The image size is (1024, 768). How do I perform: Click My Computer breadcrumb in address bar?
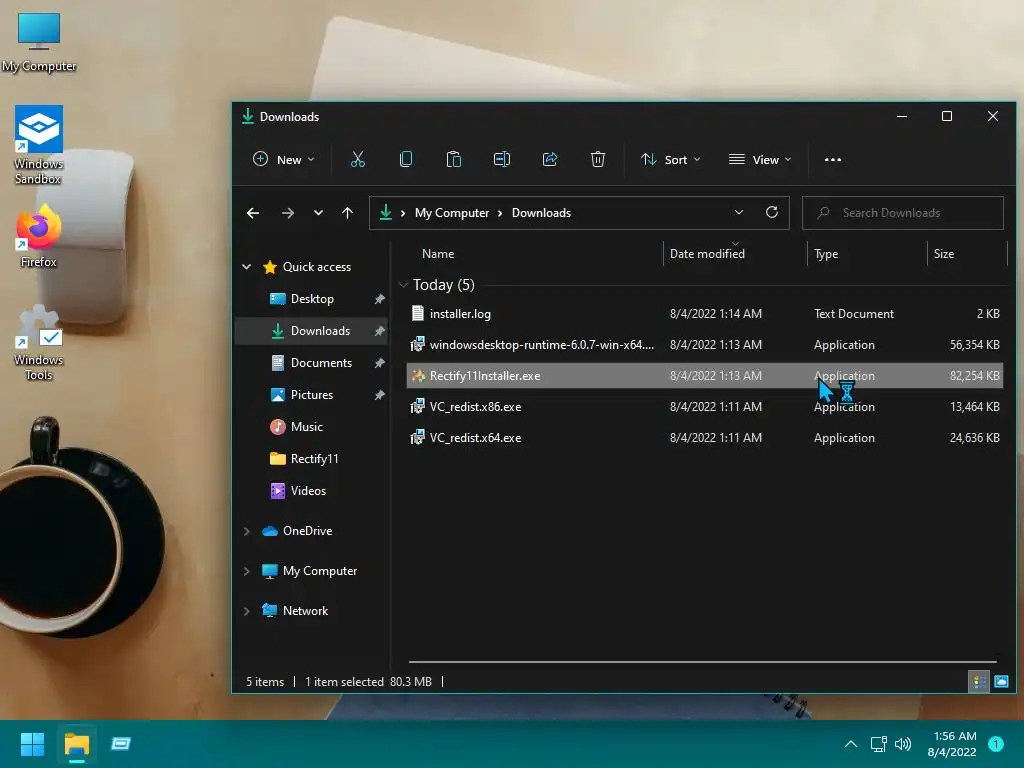point(452,213)
